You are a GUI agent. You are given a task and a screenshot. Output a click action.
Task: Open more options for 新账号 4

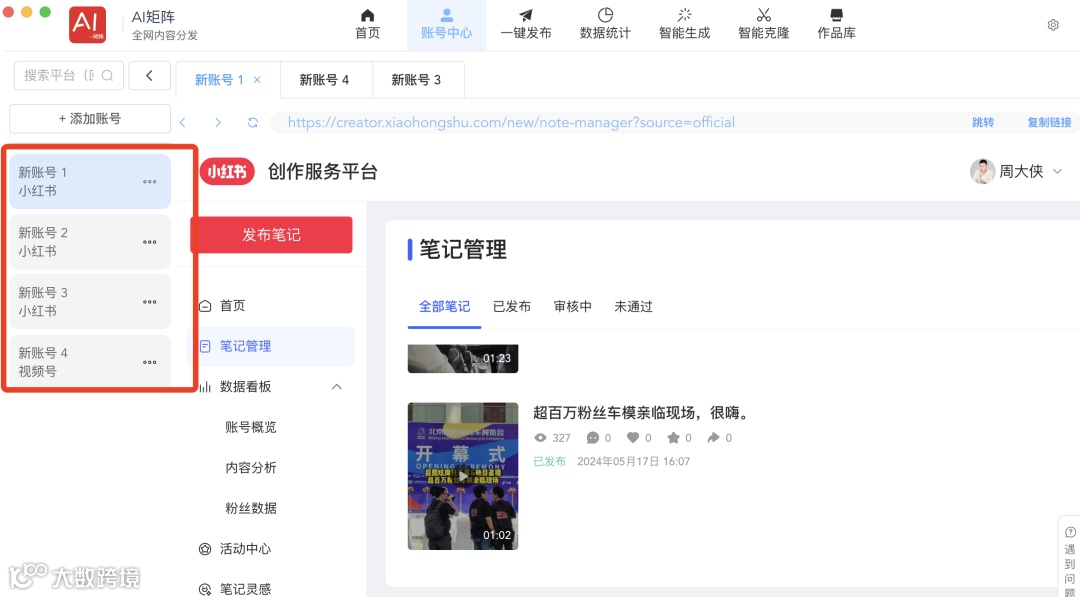pos(149,362)
